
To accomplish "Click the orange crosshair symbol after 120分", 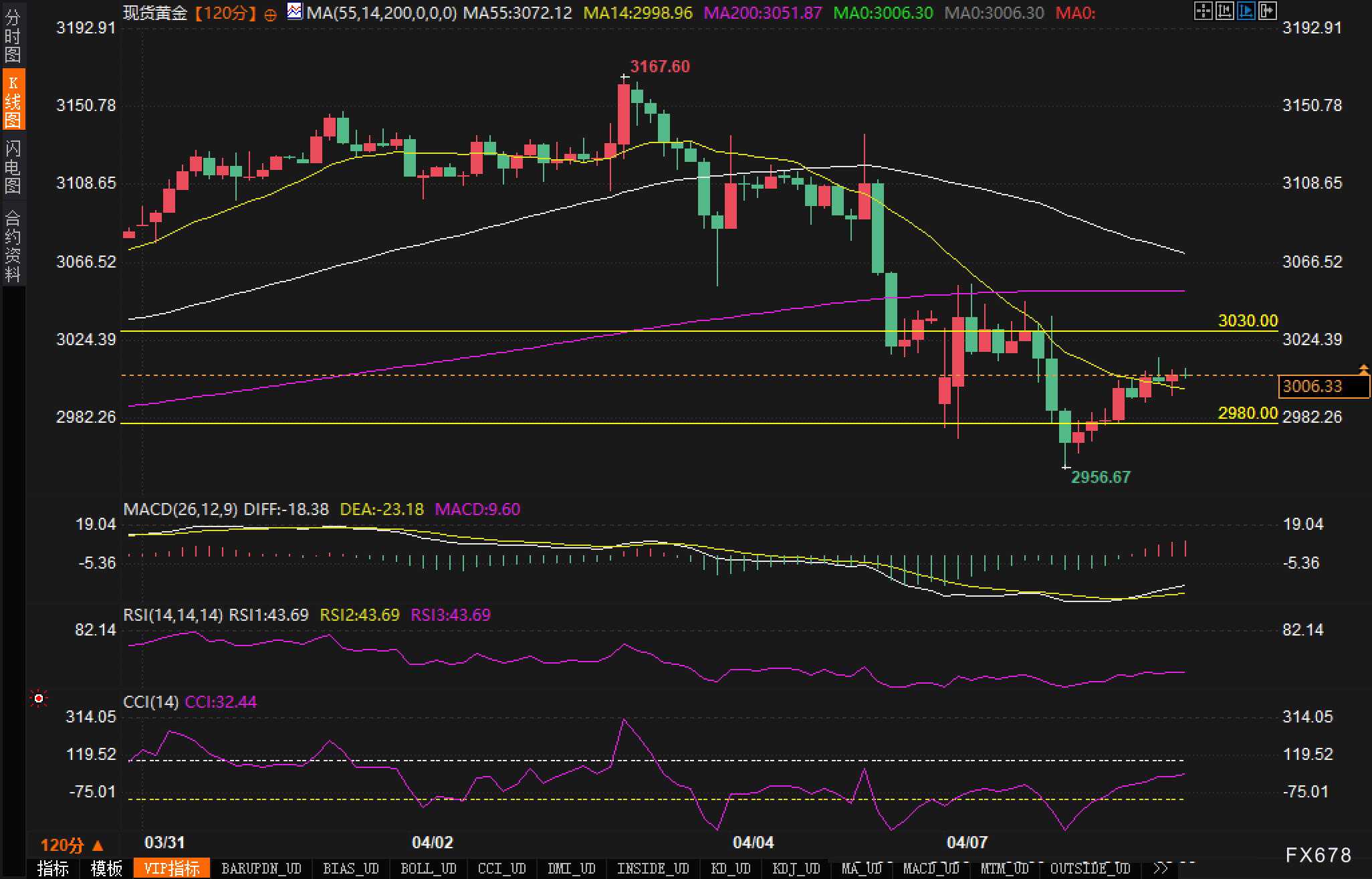I will click(x=270, y=14).
